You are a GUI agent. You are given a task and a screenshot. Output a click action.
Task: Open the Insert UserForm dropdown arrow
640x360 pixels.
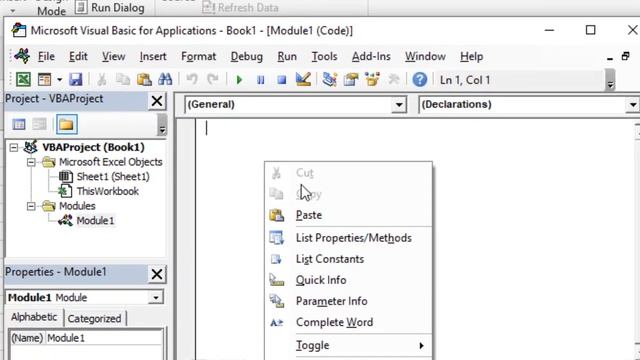(59, 79)
